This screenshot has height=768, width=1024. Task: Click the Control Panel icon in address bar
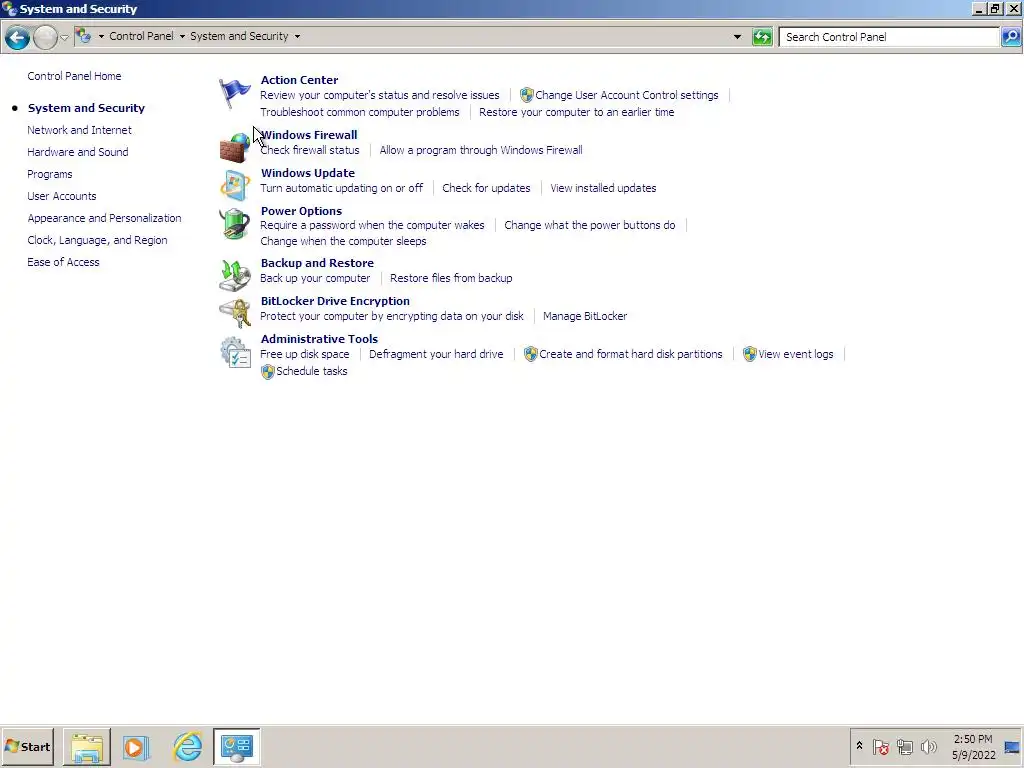[84, 36]
